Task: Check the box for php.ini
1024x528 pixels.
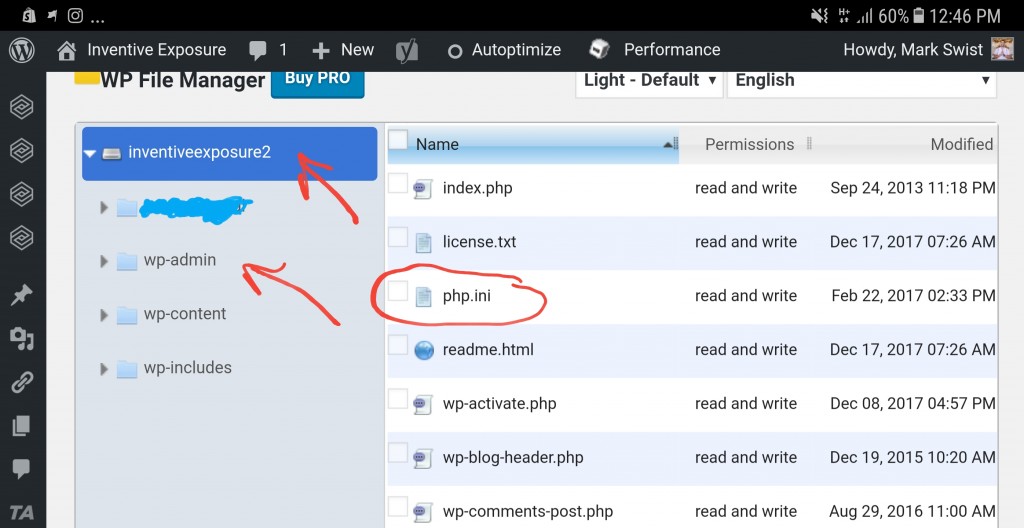Action: tap(398, 291)
